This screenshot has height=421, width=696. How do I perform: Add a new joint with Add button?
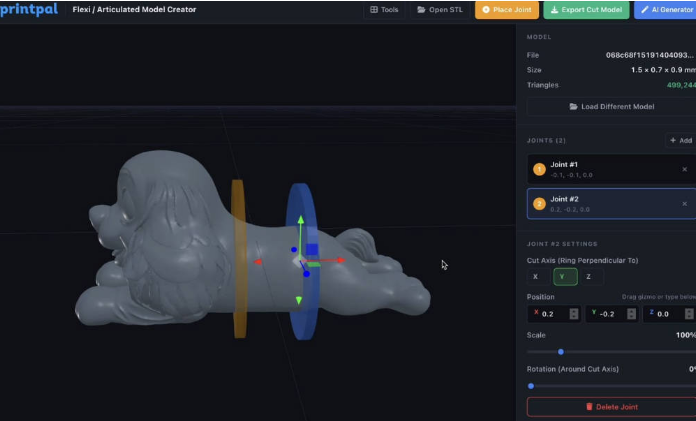pos(680,140)
